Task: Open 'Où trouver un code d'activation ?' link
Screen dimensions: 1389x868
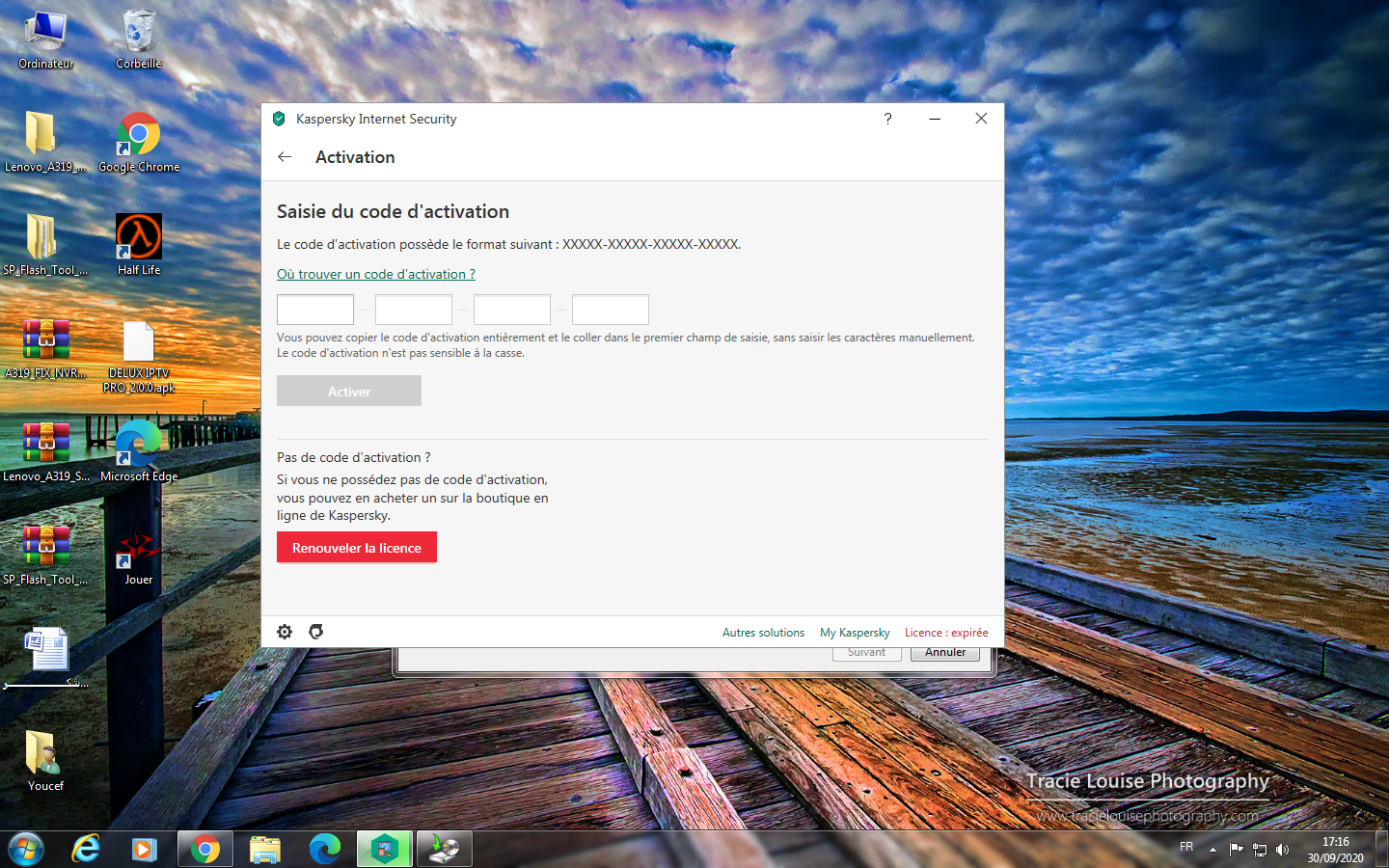Action: (x=376, y=274)
